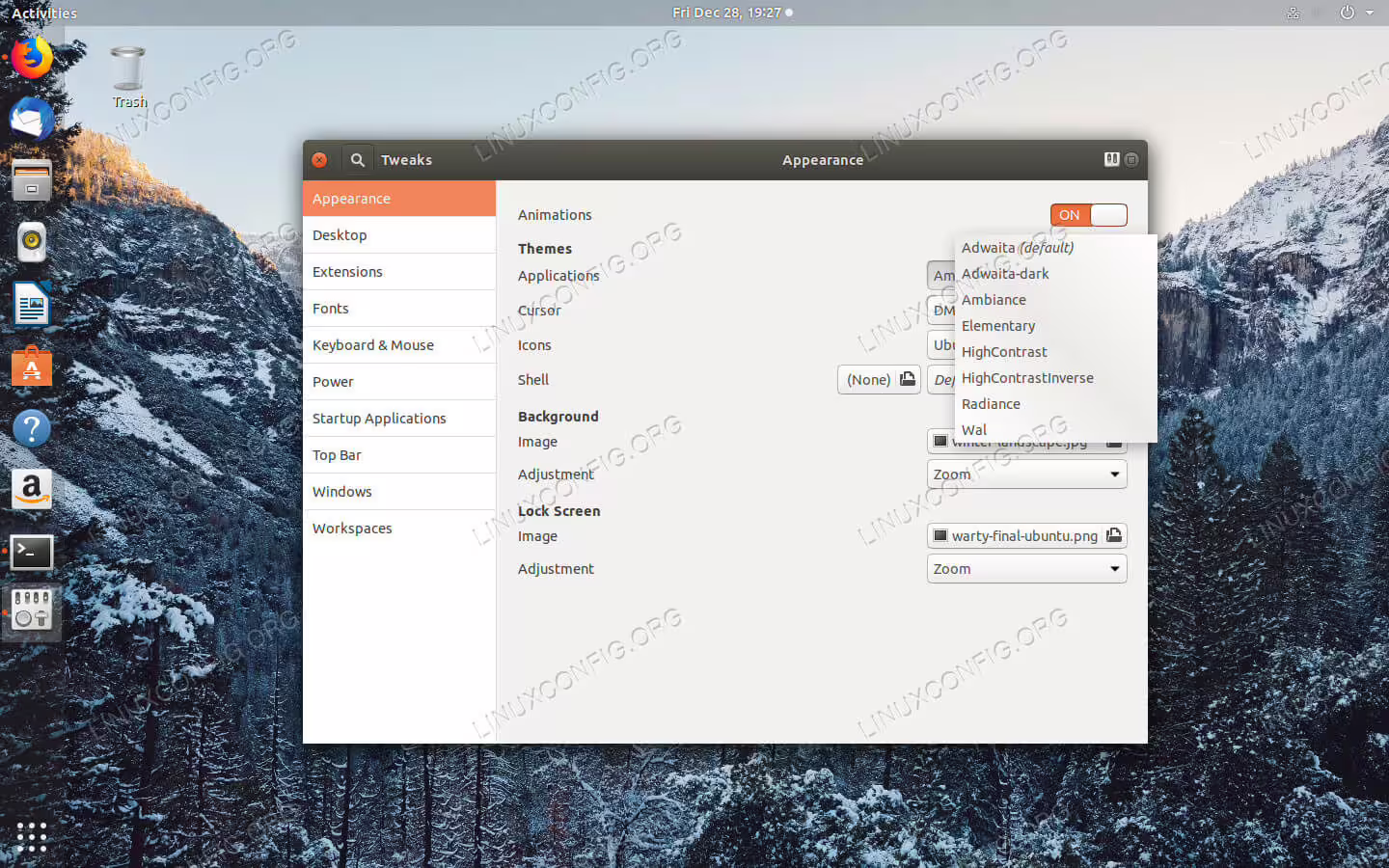
Task: Open the Amazon dock icon
Action: pyautogui.click(x=32, y=489)
